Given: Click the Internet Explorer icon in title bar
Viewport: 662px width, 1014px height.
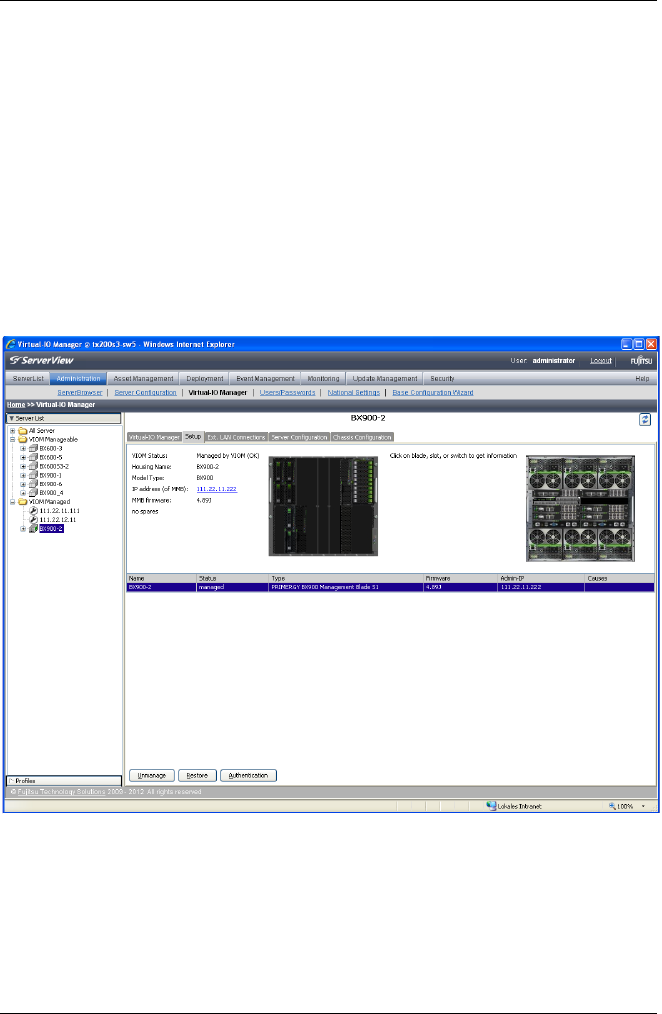Looking at the screenshot, I should pos(10,344).
